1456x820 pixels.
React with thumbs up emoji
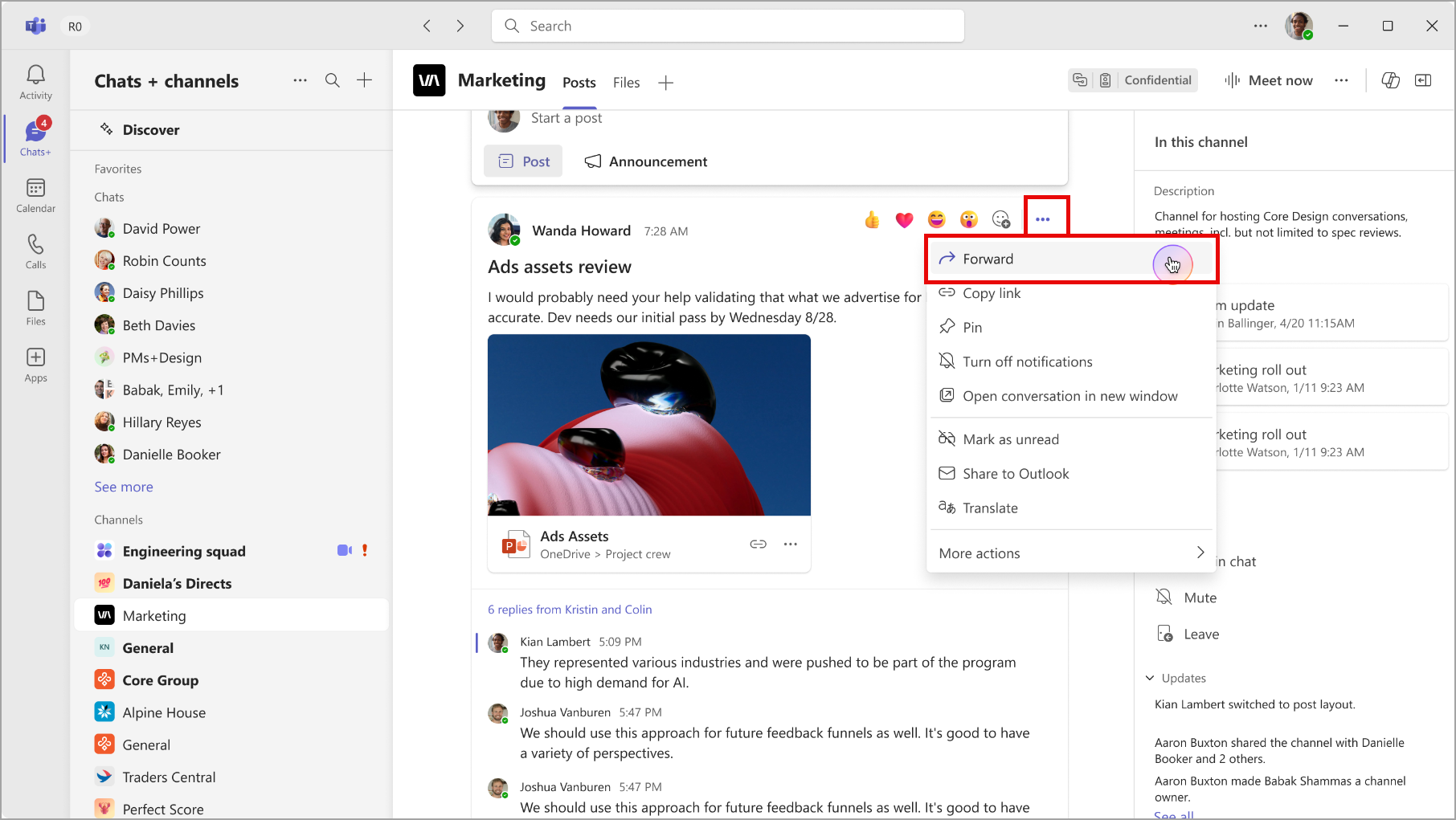[x=872, y=220]
